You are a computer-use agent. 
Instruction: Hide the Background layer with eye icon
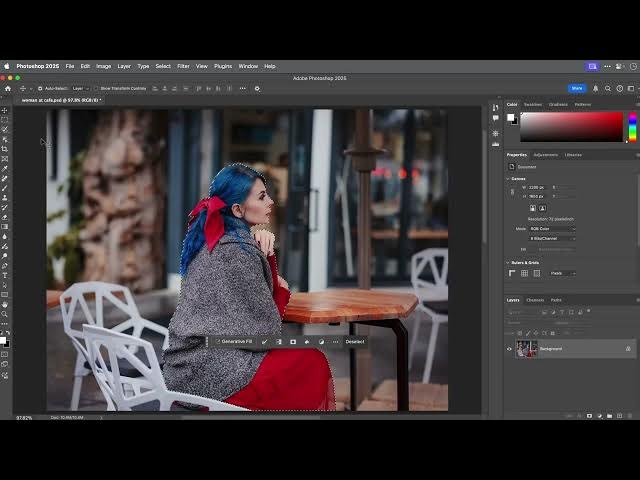(x=509, y=349)
